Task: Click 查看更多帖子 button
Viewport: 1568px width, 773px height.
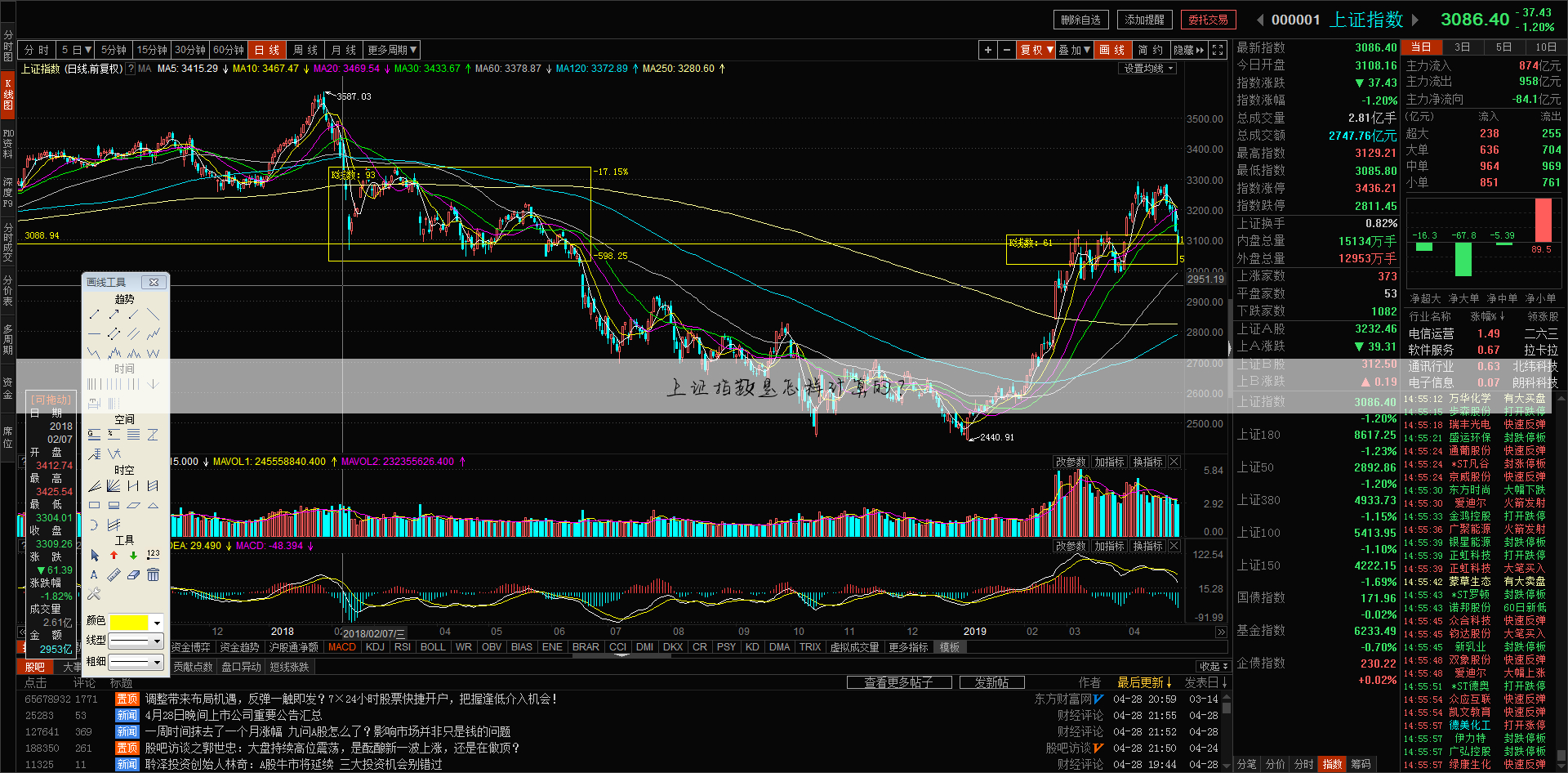Action: click(898, 682)
